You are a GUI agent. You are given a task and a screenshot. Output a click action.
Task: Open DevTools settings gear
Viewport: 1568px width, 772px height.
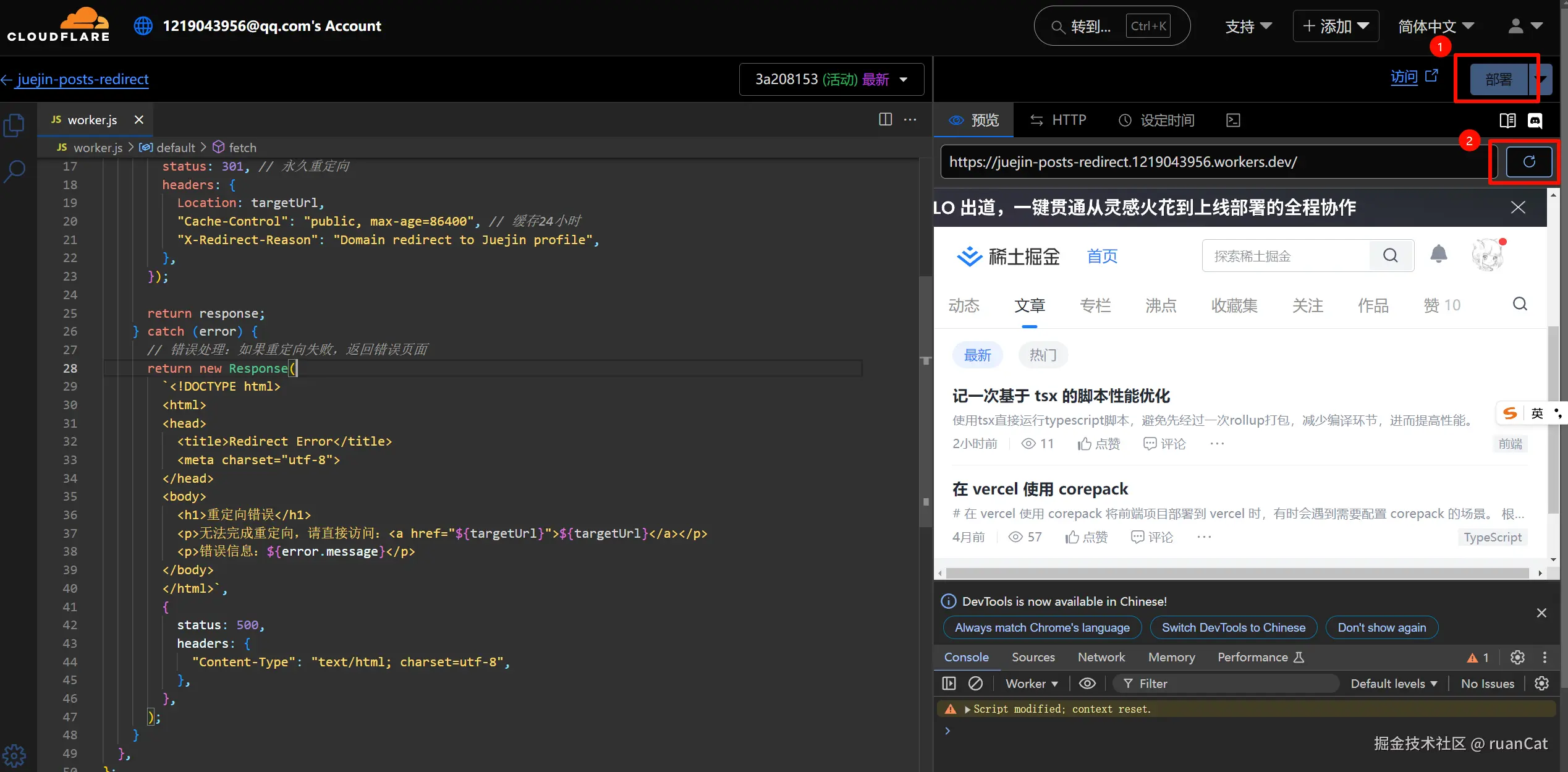[x=1517, y=657]
